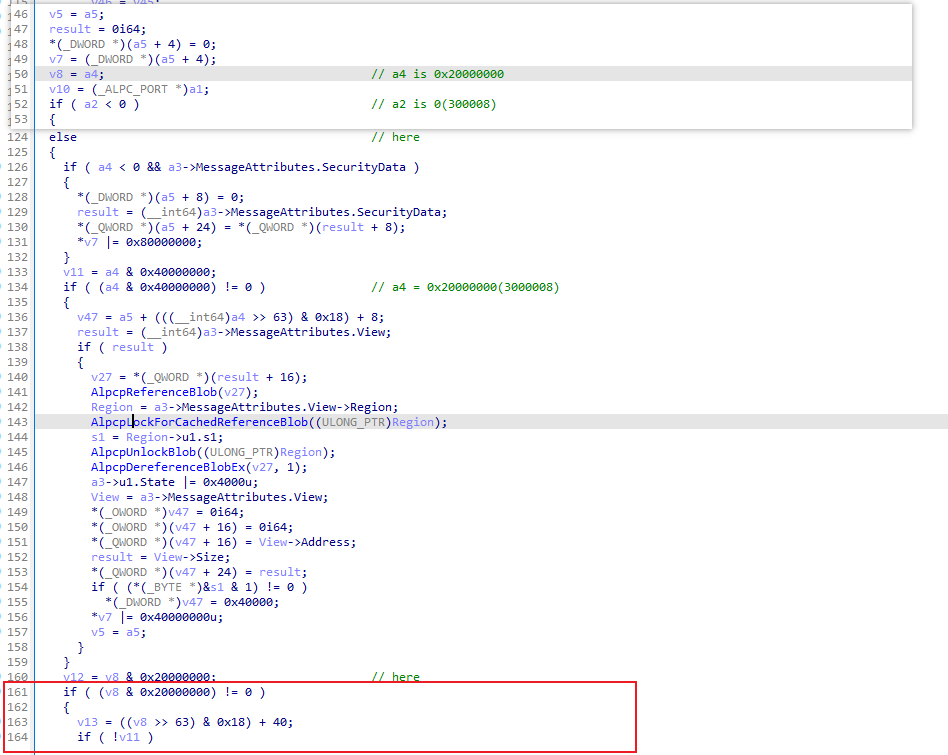This screenshot has width=948, height=755.
Task: Click variable v11 on line 133
Action: [73, 272]
